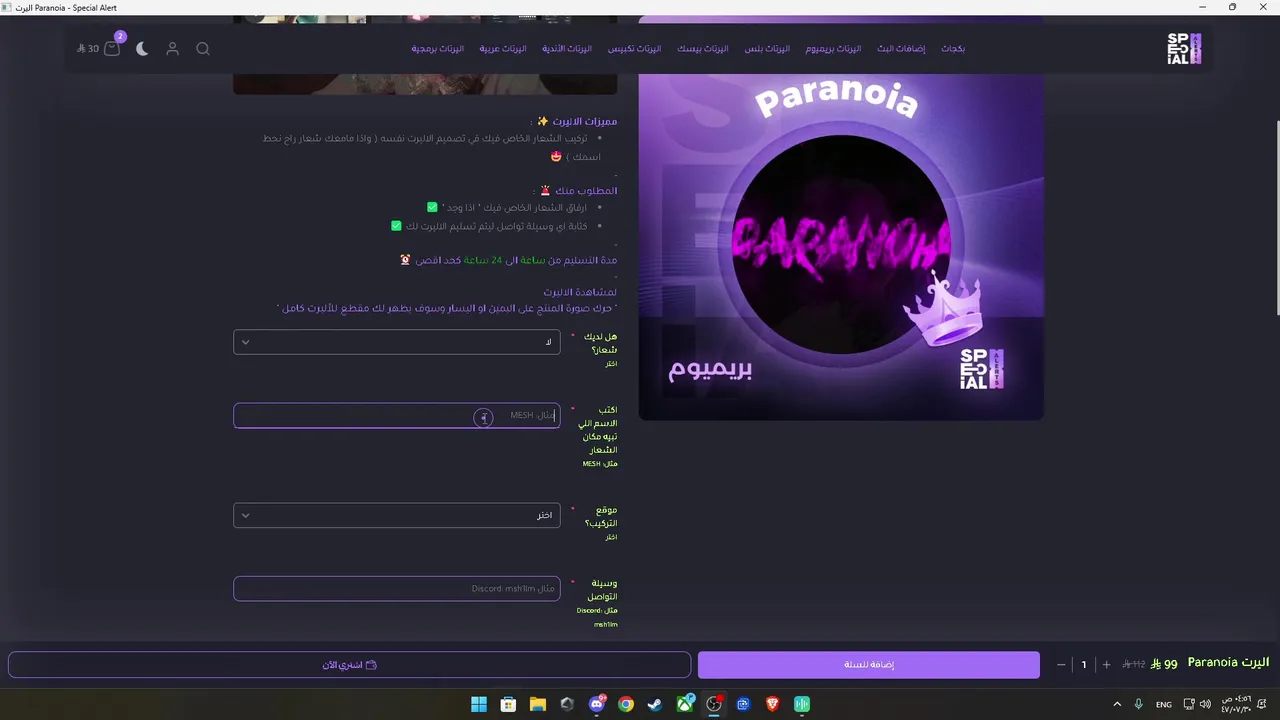Open Steam from the taskbar
Screen dimensions: 1280x720
pyautogui.click(x=655, y=704)
